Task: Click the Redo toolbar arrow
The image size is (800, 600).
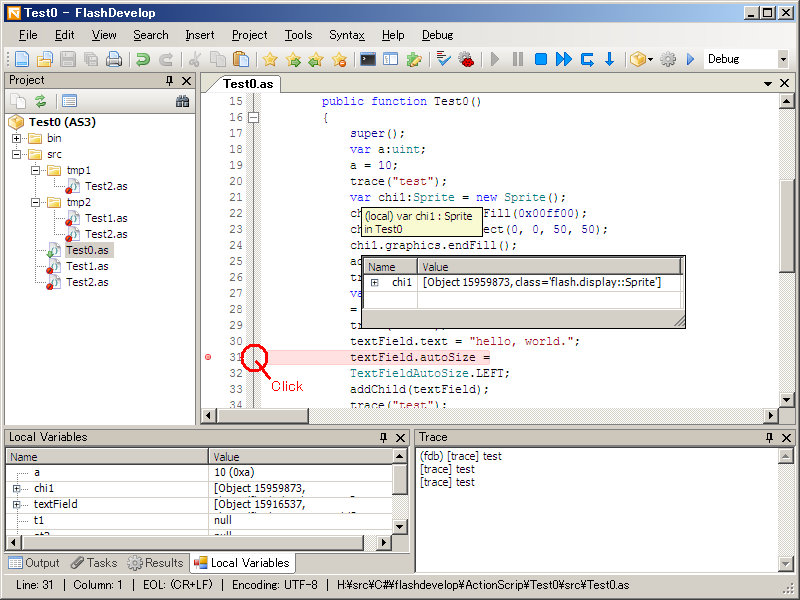Action: [166, 59]
